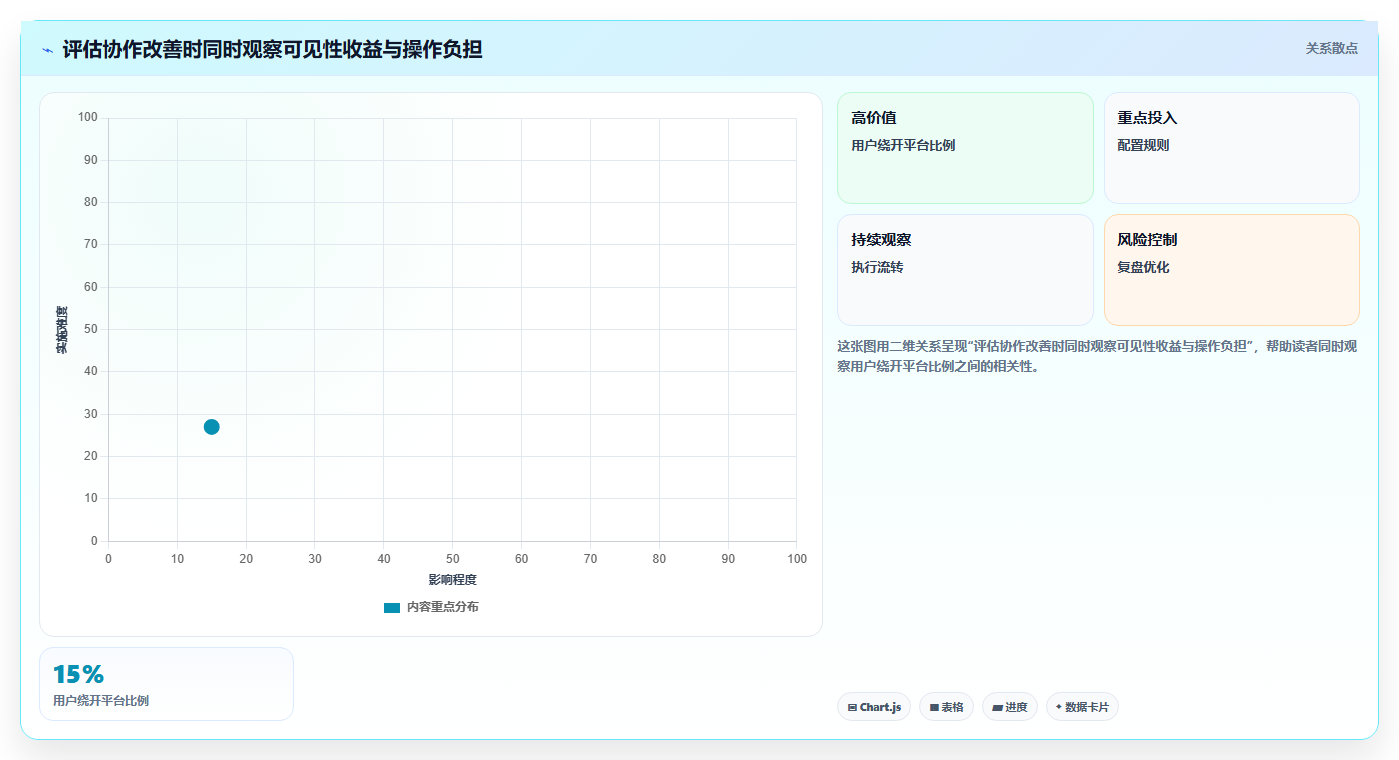Select the 持续观察 quadrant card
1399x760 pixels.
[965, 270]
